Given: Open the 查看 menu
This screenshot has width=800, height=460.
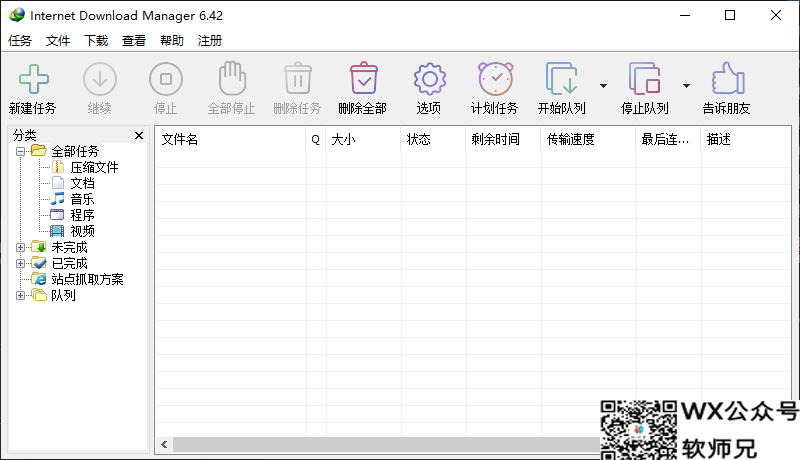Looking at the screenshot, I should tap(134, 41).
